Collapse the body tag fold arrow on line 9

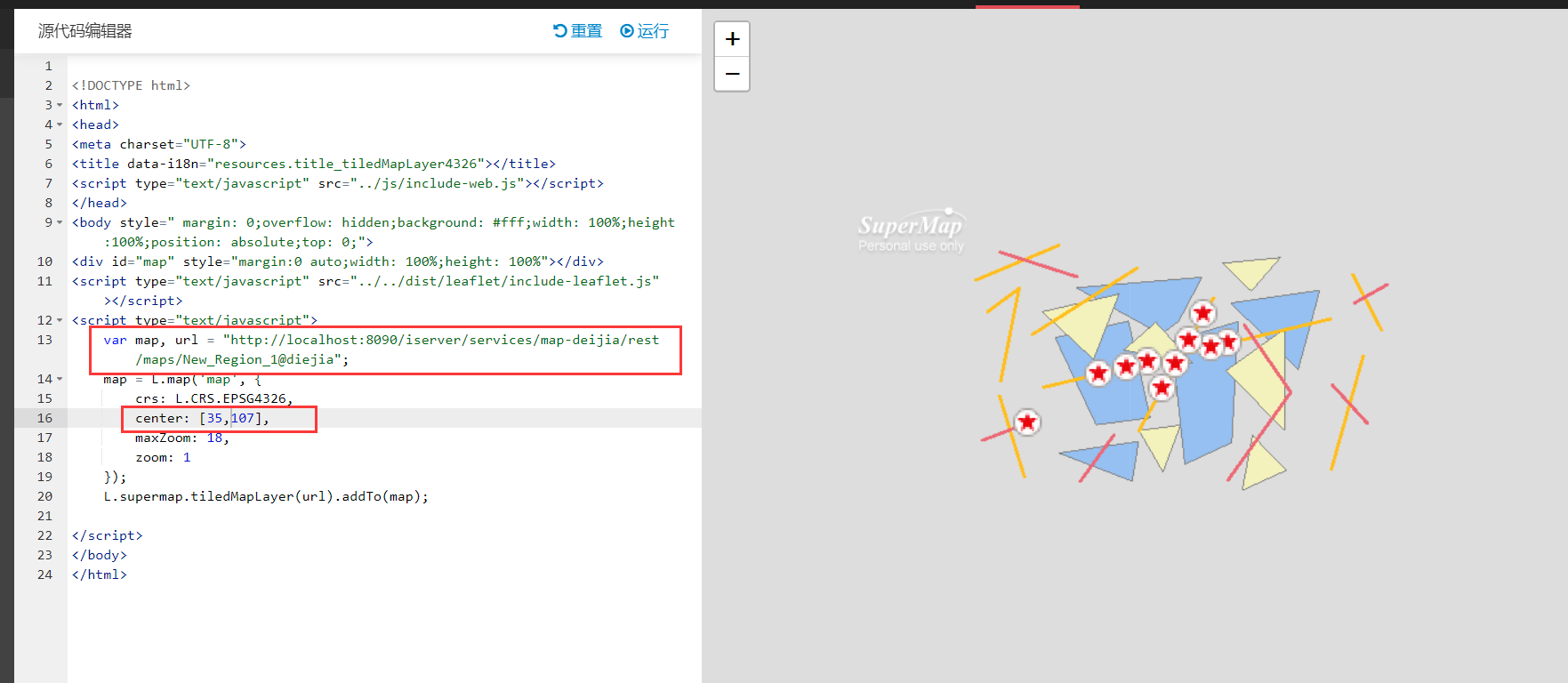pos(60,222)
